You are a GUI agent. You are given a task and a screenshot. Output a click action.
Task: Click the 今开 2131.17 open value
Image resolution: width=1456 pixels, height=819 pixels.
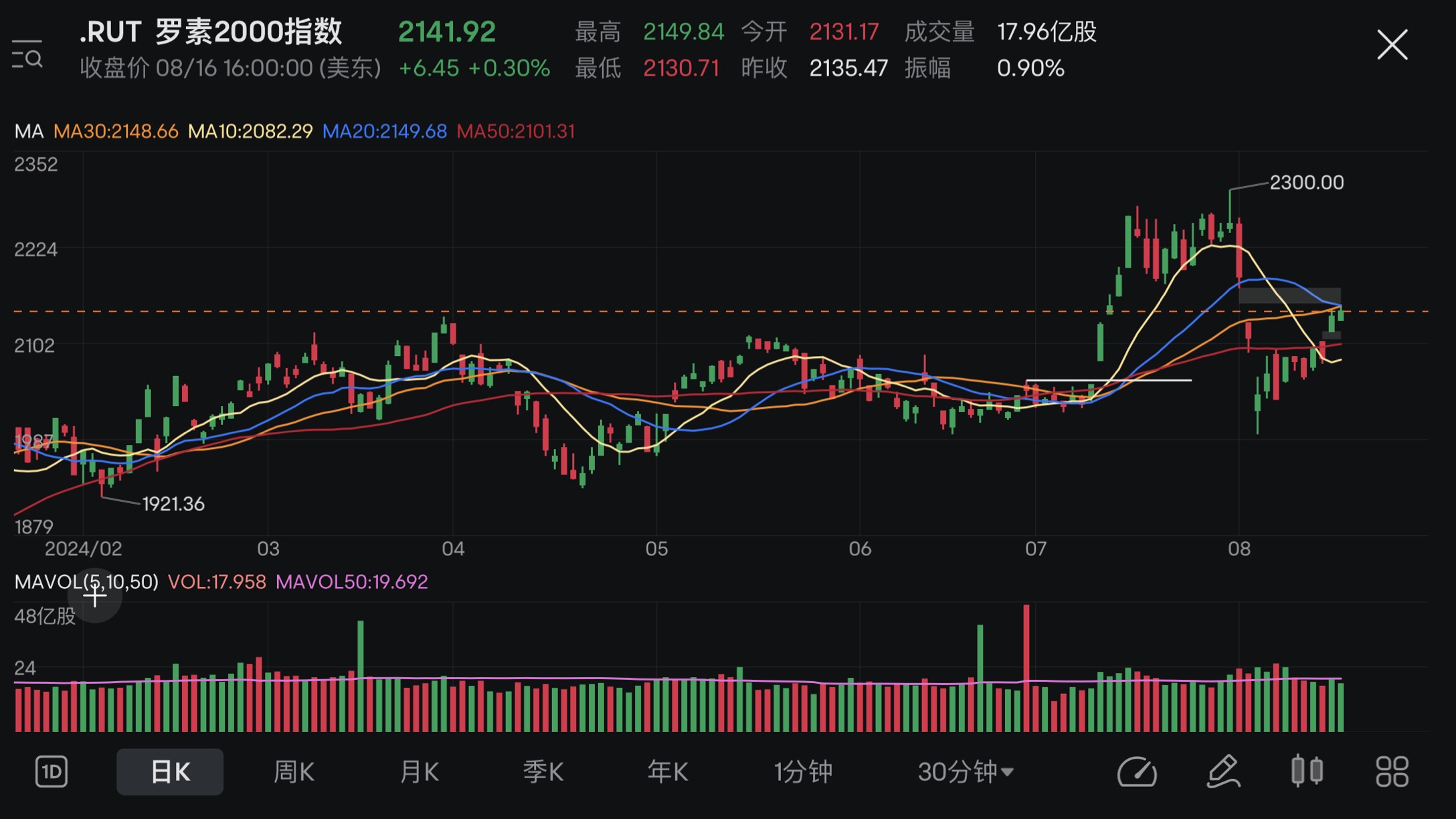pyautogui.click(x=810, y=31)
